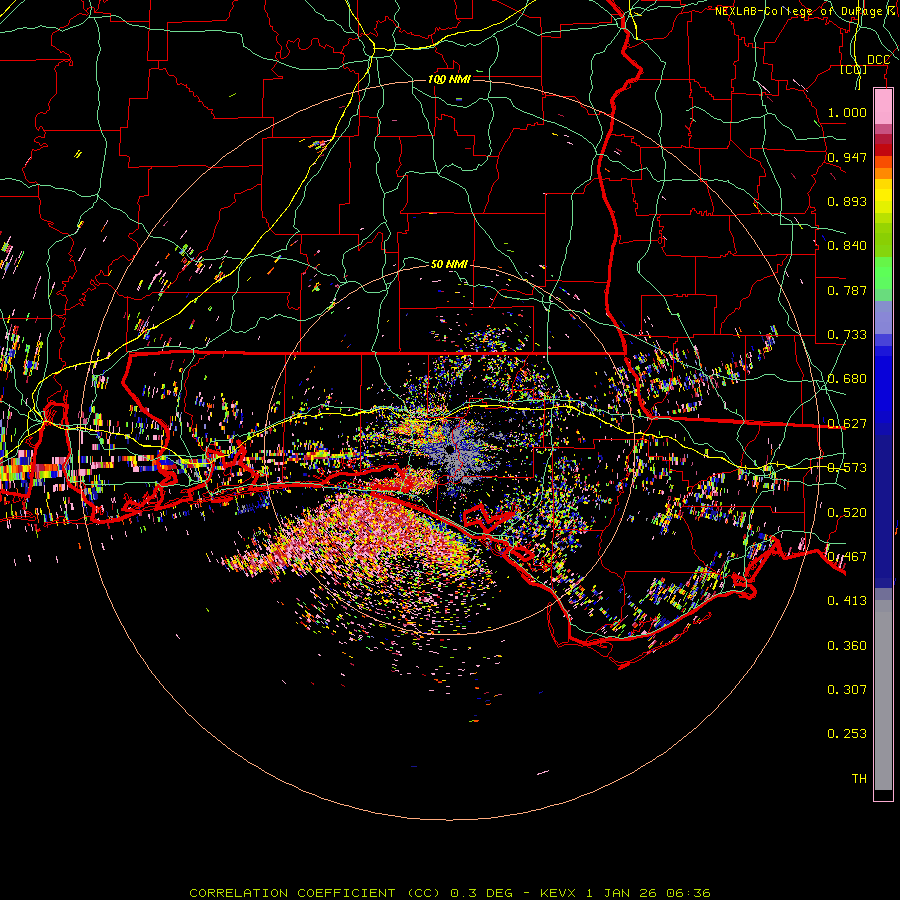Click the "[CC]" units label above the color bar
Screen dimensions: 900x900
tap(854, 69)
